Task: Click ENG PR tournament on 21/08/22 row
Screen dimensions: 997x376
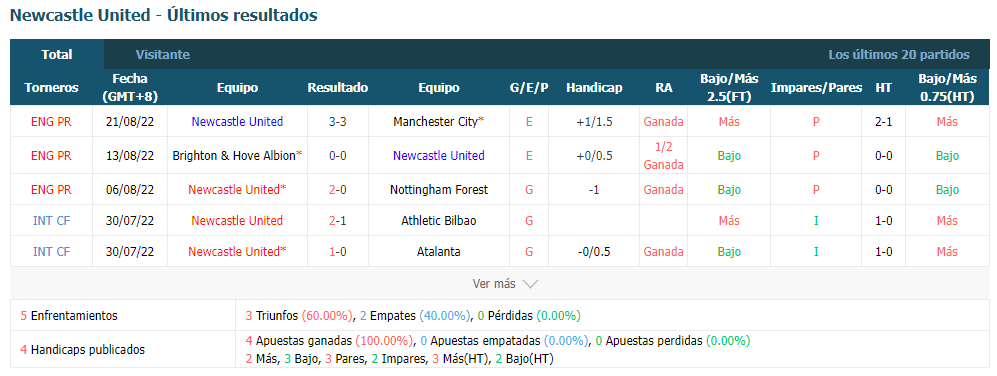Action: 52,122
